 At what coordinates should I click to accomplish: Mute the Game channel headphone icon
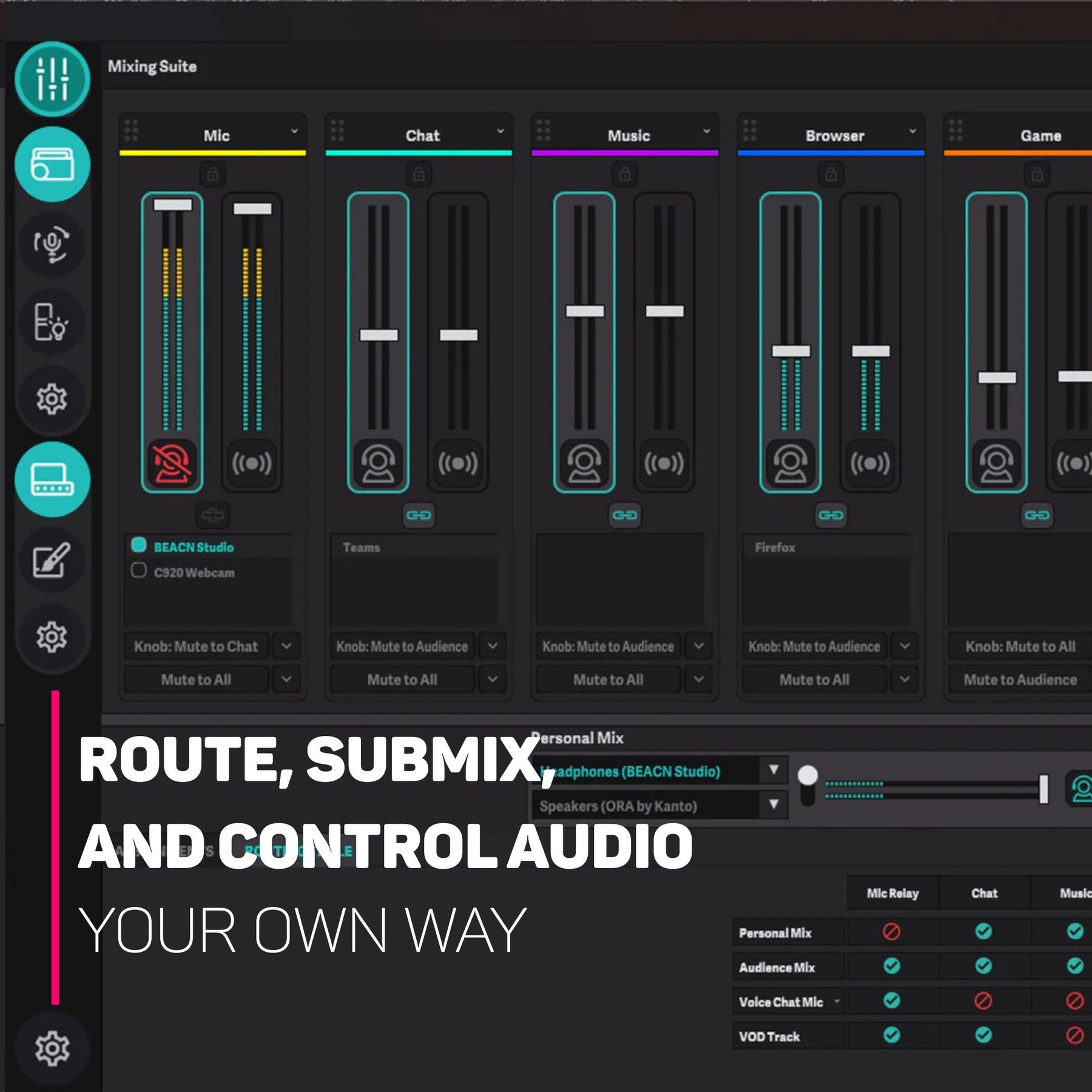coord(996,463)
